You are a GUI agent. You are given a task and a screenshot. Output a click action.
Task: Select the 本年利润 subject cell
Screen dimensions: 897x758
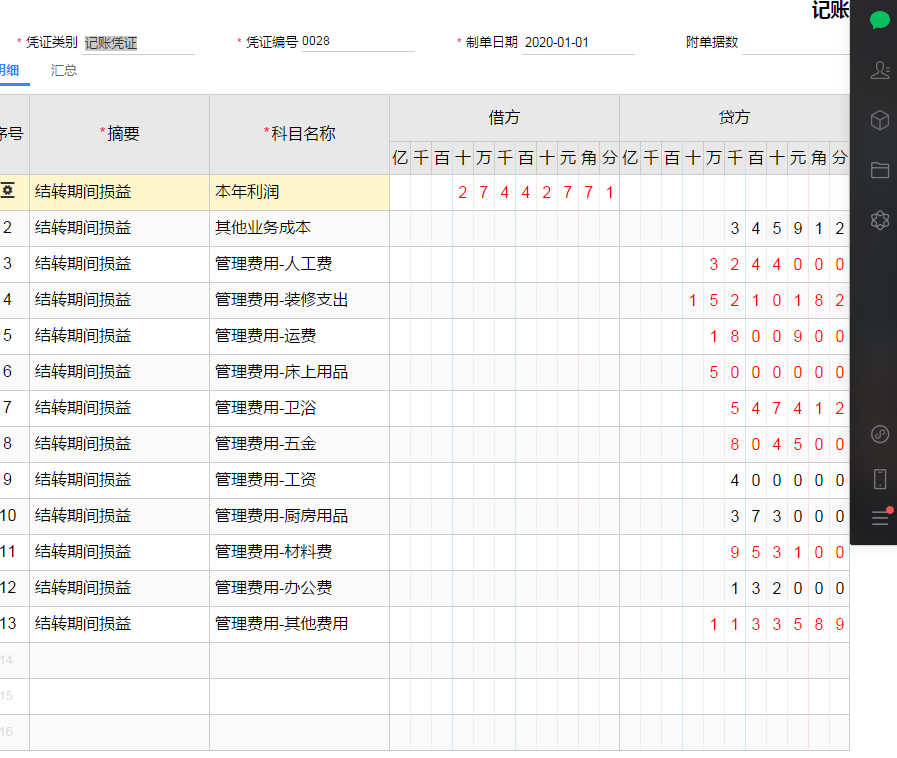coord(299,192)
